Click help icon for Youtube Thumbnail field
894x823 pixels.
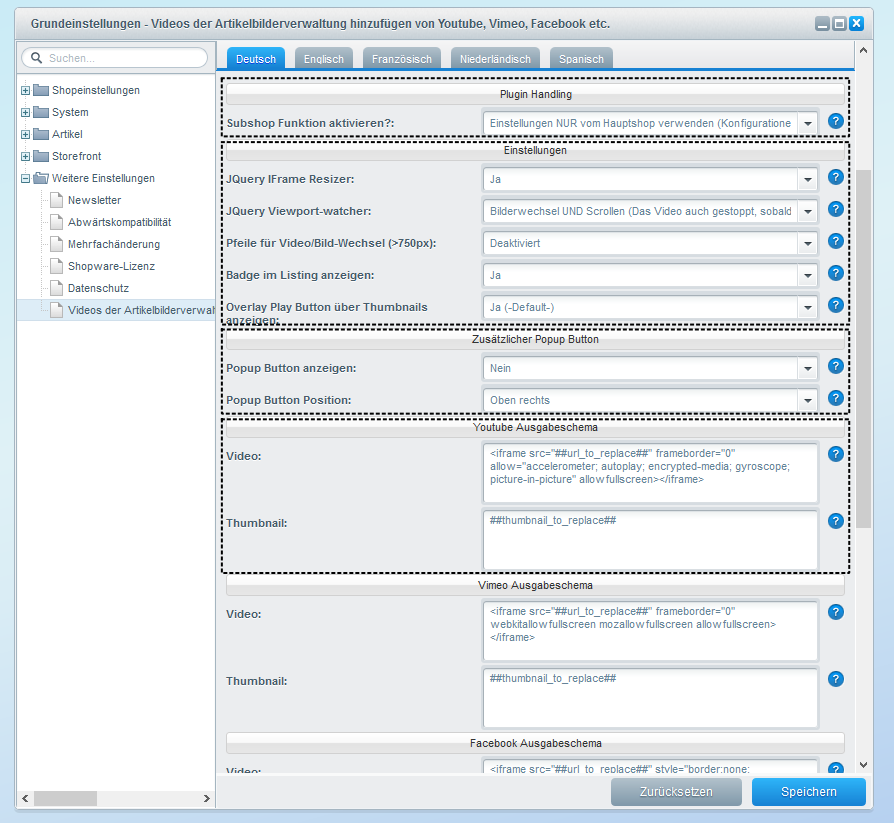click(835, 521)
